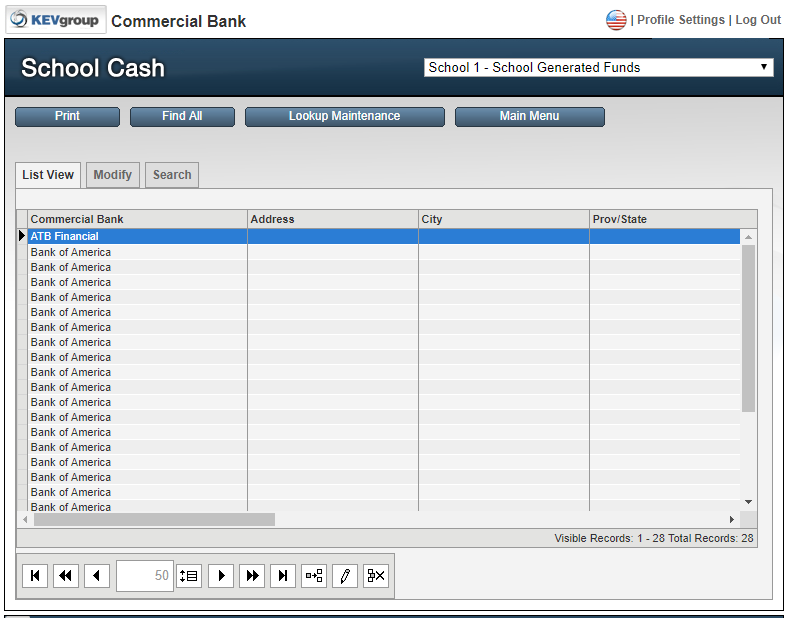Click the Find All button
This screenshot has width=789, height=618.
click(182, 116)
